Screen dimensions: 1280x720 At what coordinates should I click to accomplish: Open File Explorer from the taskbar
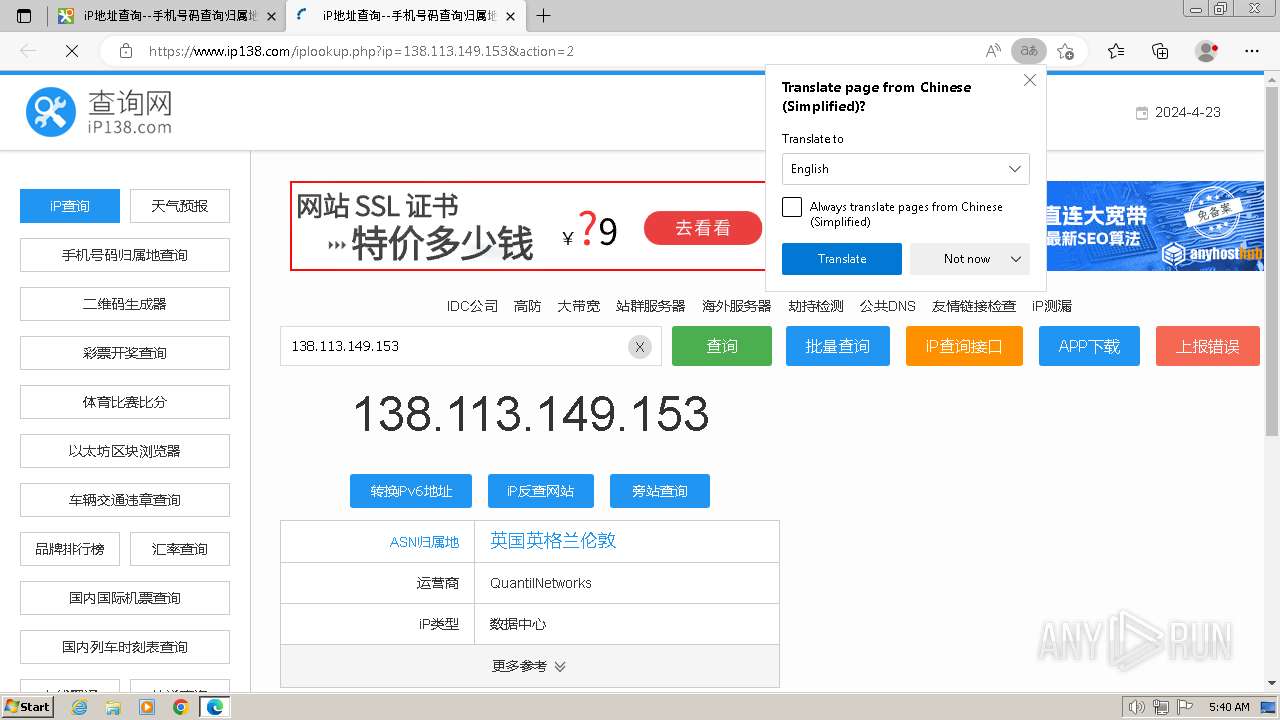pyautogui.click(x=113, y=707)
